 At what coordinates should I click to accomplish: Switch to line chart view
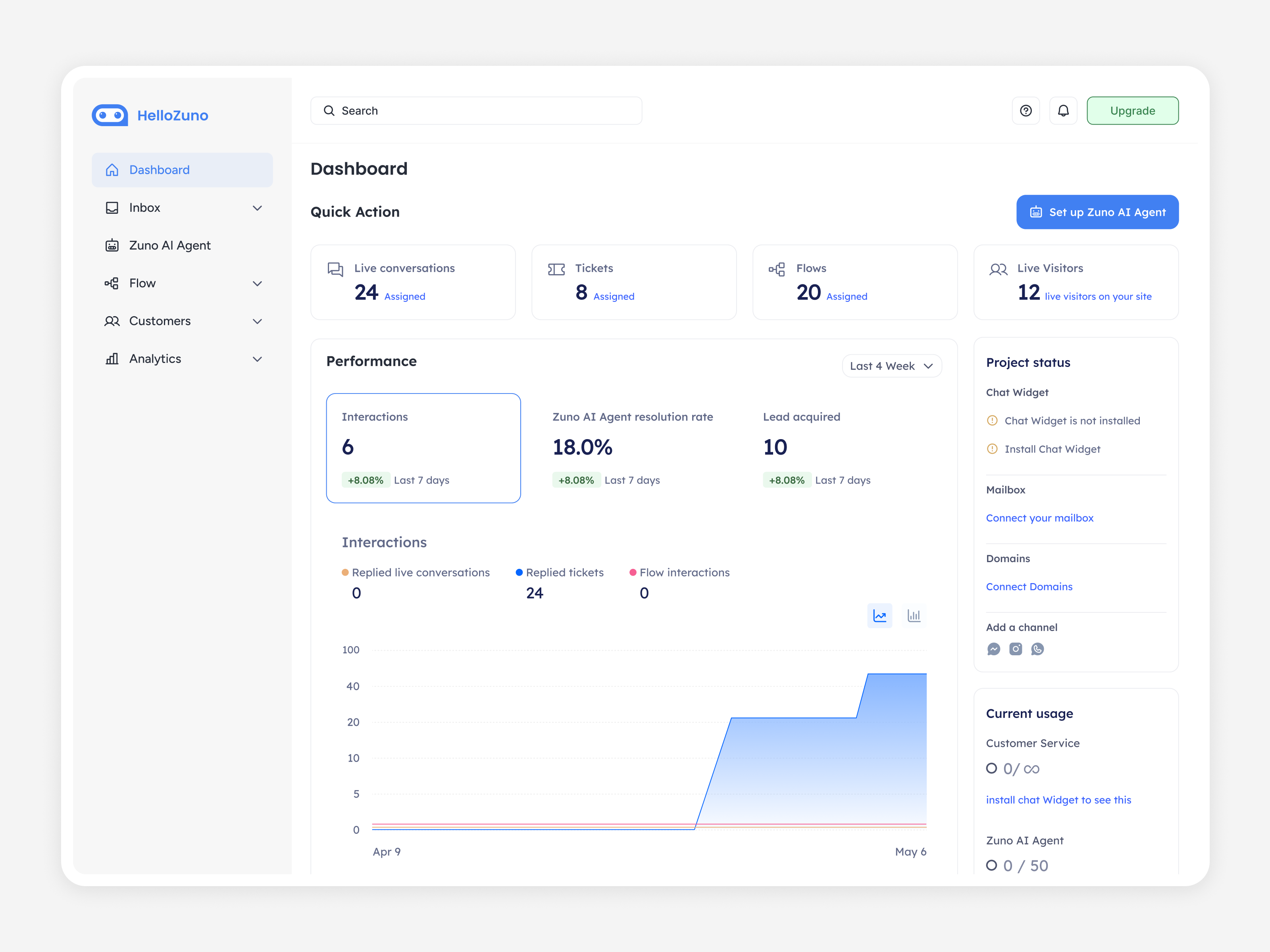point(879,616)
